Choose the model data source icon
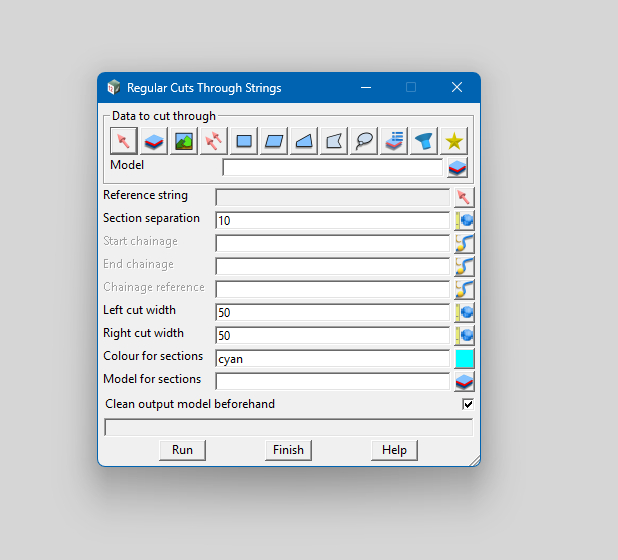Screen dimensions: 618x560 click(x=153, y=141)
